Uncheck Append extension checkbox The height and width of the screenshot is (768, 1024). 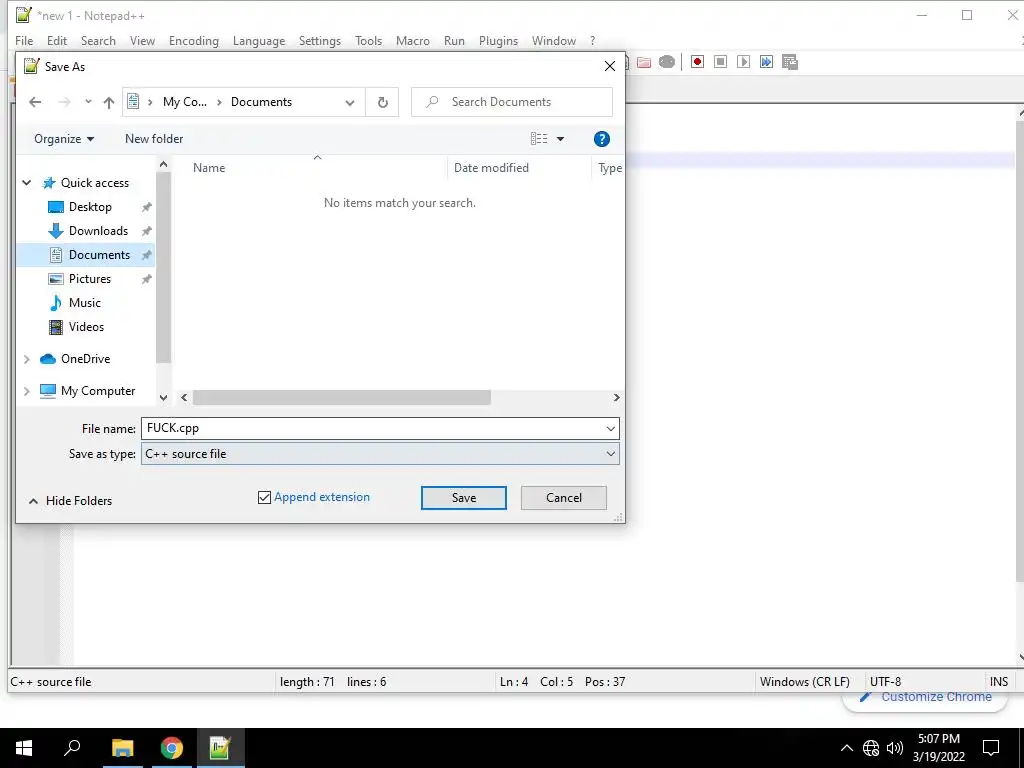[264, 498]
